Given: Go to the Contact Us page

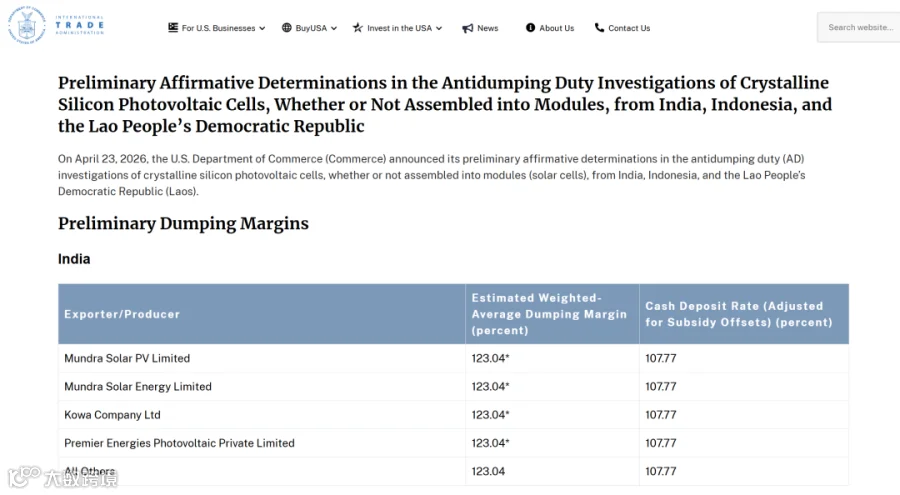Looking at the screenshot, I should (x=629, y=28).
